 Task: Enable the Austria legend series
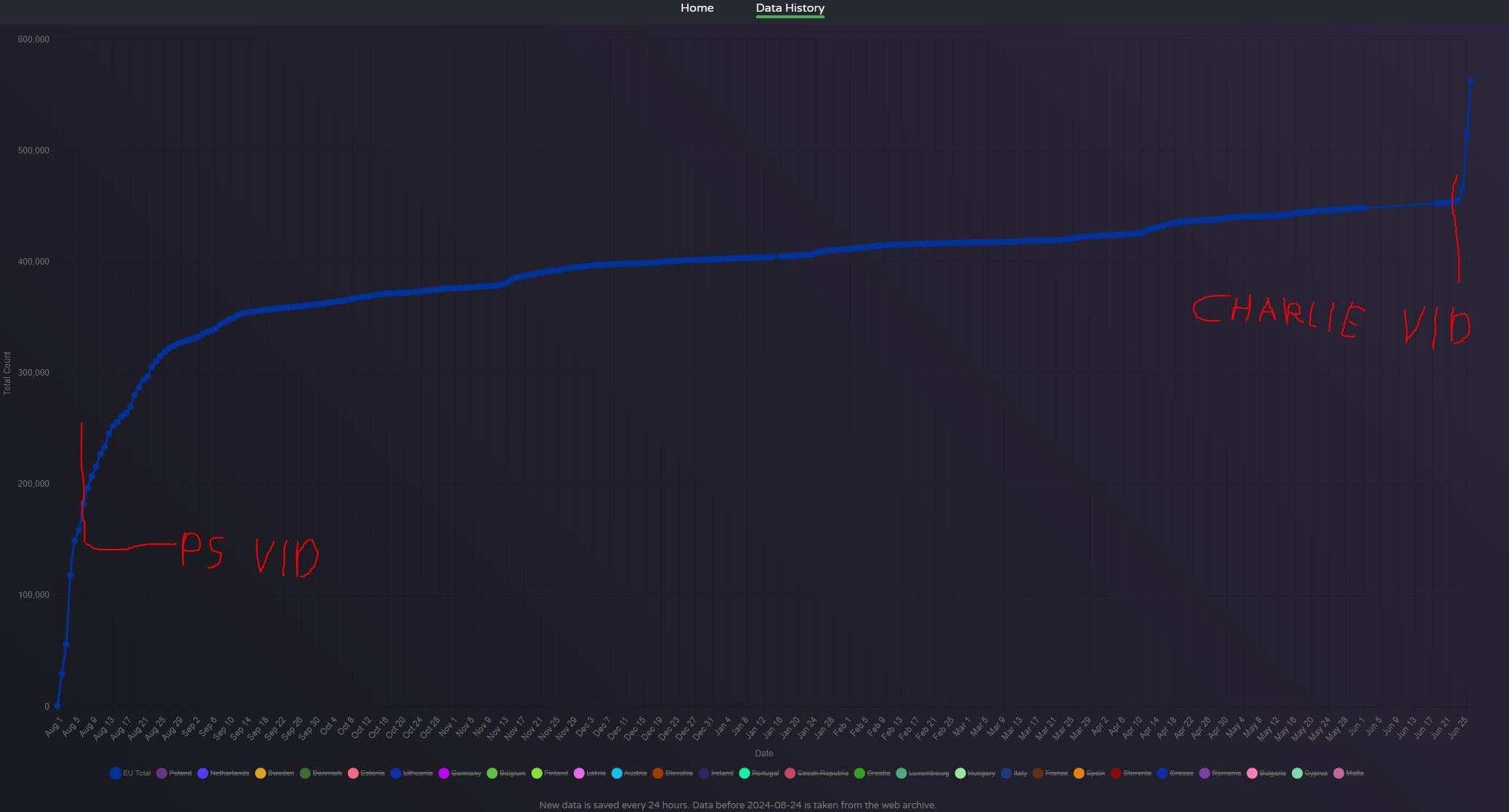point(629,773)
